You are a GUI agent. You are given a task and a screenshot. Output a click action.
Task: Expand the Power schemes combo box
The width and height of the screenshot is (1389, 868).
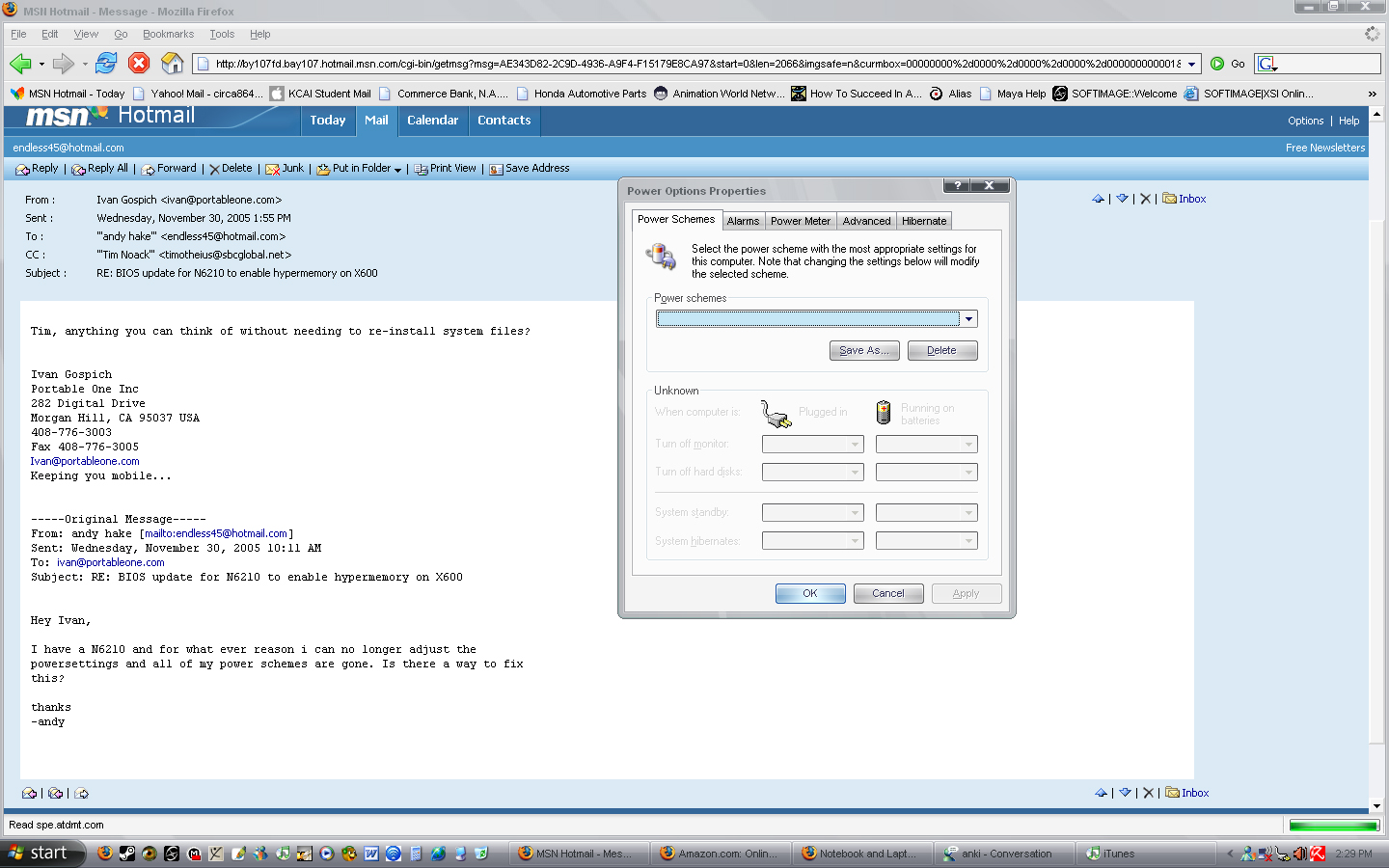tap(968, 319)
